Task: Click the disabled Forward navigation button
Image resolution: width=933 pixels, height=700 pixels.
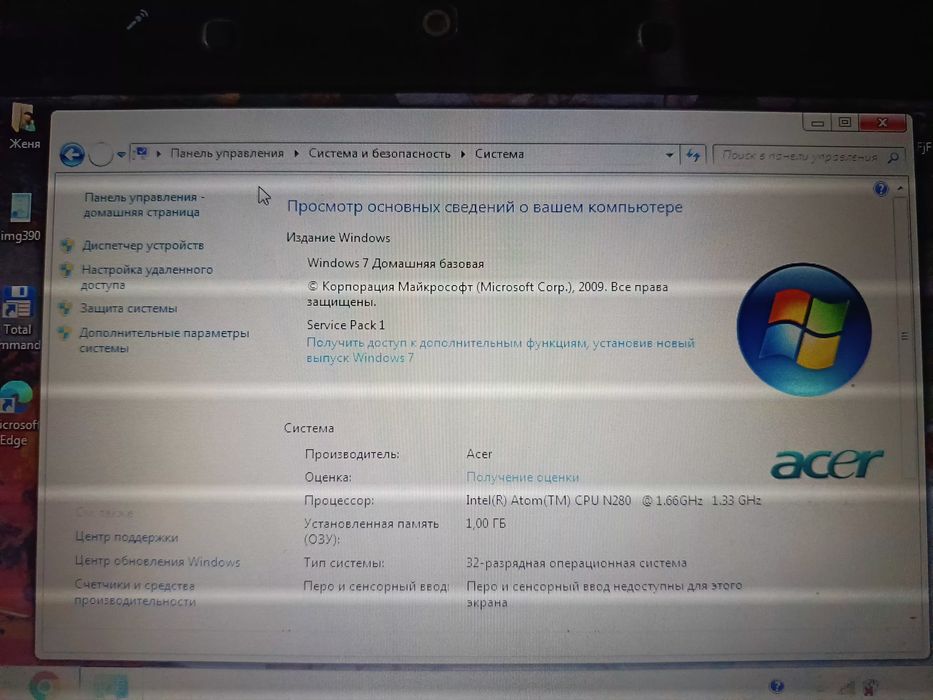Action: click(x=101, y=155)
